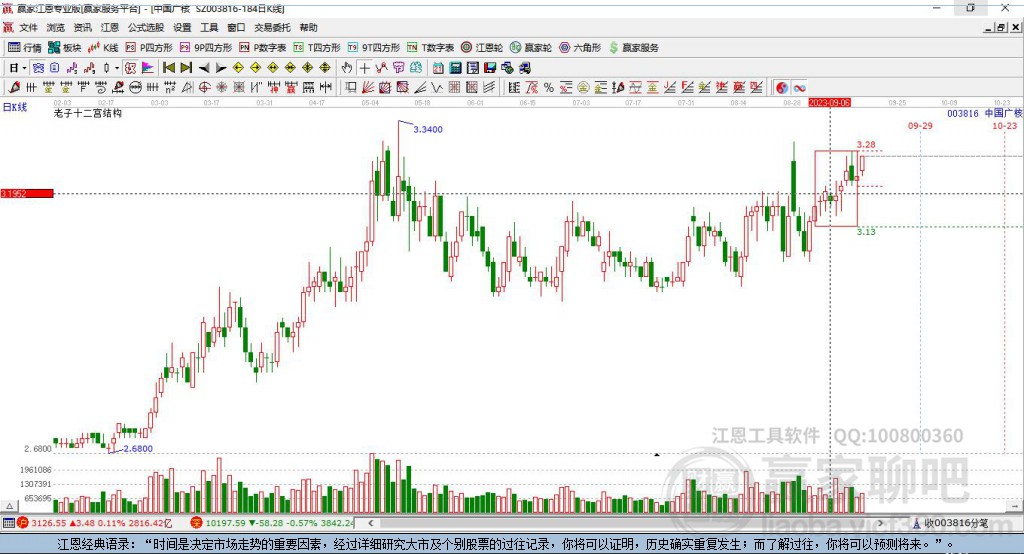Jump to the last bar icon
This screenshot has height=554, width=1024.
click(186, 68)
